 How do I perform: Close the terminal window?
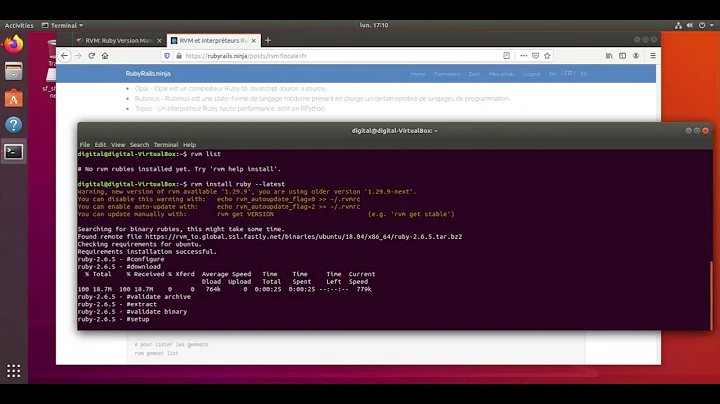[x=705, y=131]
